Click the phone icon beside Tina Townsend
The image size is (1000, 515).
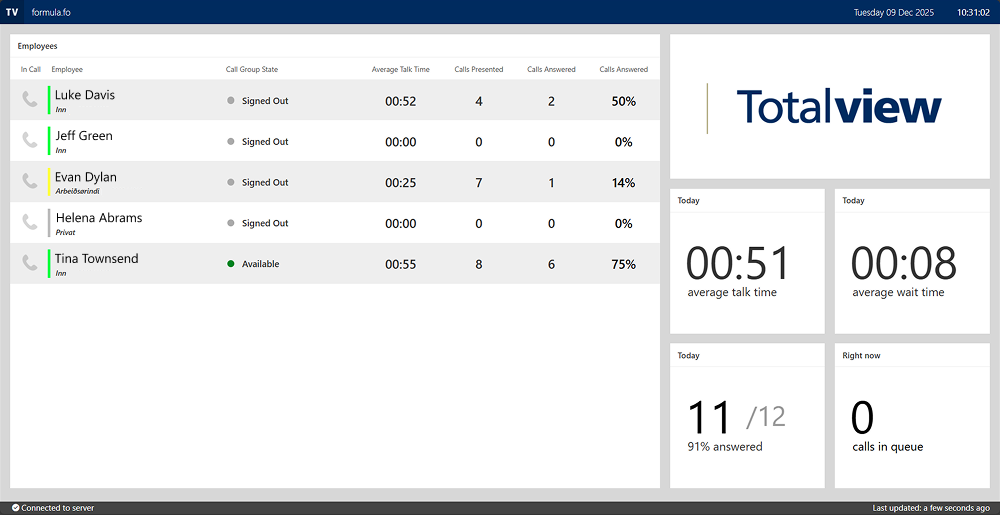30,263
